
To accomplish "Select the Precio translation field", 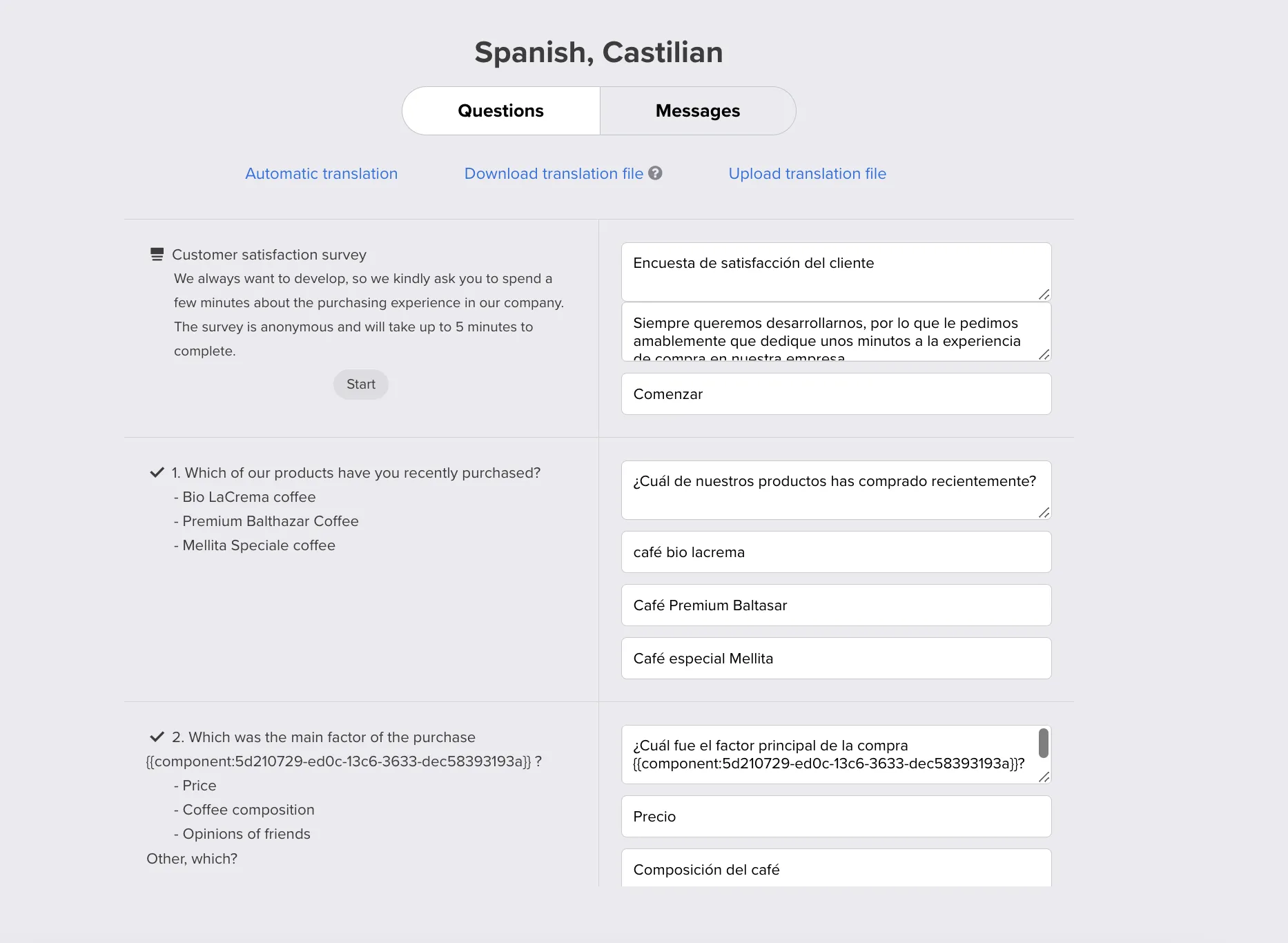I will coord(835,816).
